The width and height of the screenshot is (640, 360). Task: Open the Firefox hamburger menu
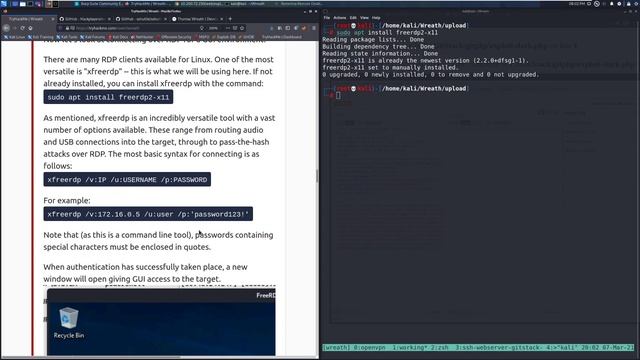click(x=313, y=28)
